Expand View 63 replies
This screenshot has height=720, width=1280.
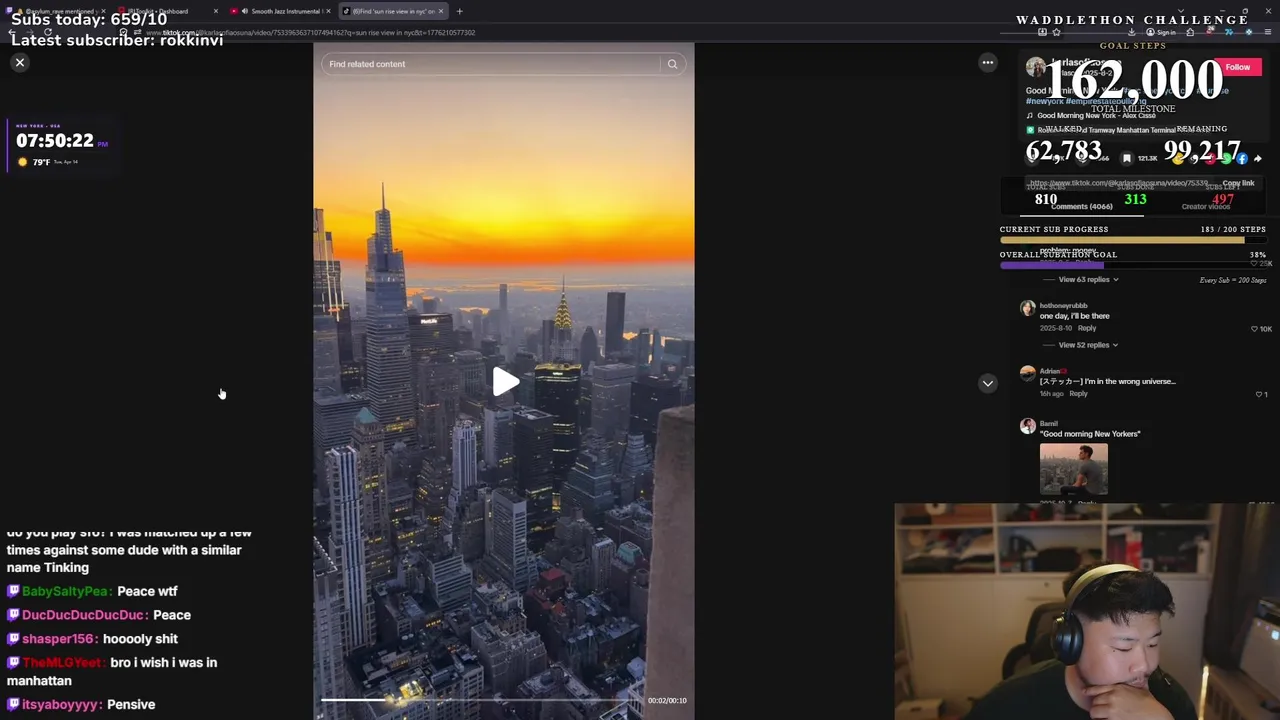pos(1088,279)
